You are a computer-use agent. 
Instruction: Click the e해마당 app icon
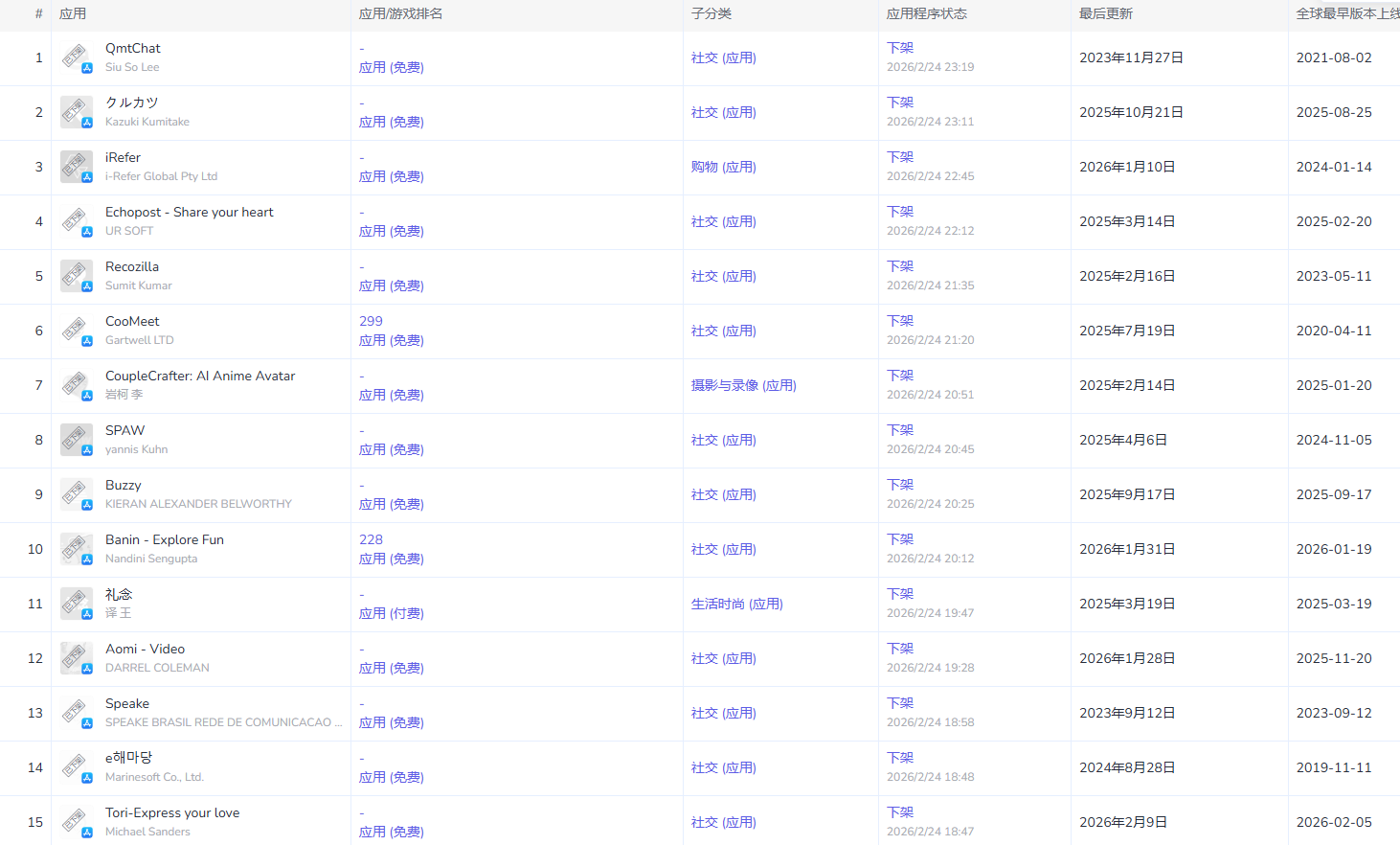(77, 767)
